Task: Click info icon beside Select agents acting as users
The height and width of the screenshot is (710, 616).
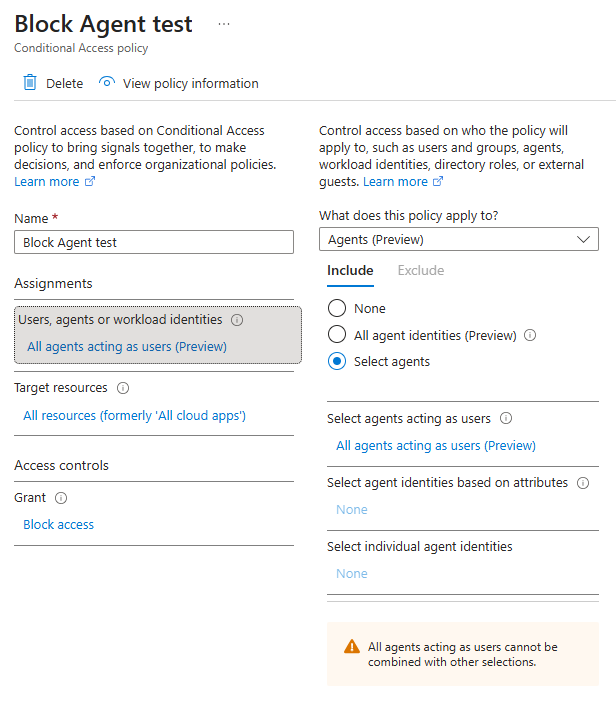Action: [x=506, y=419]
